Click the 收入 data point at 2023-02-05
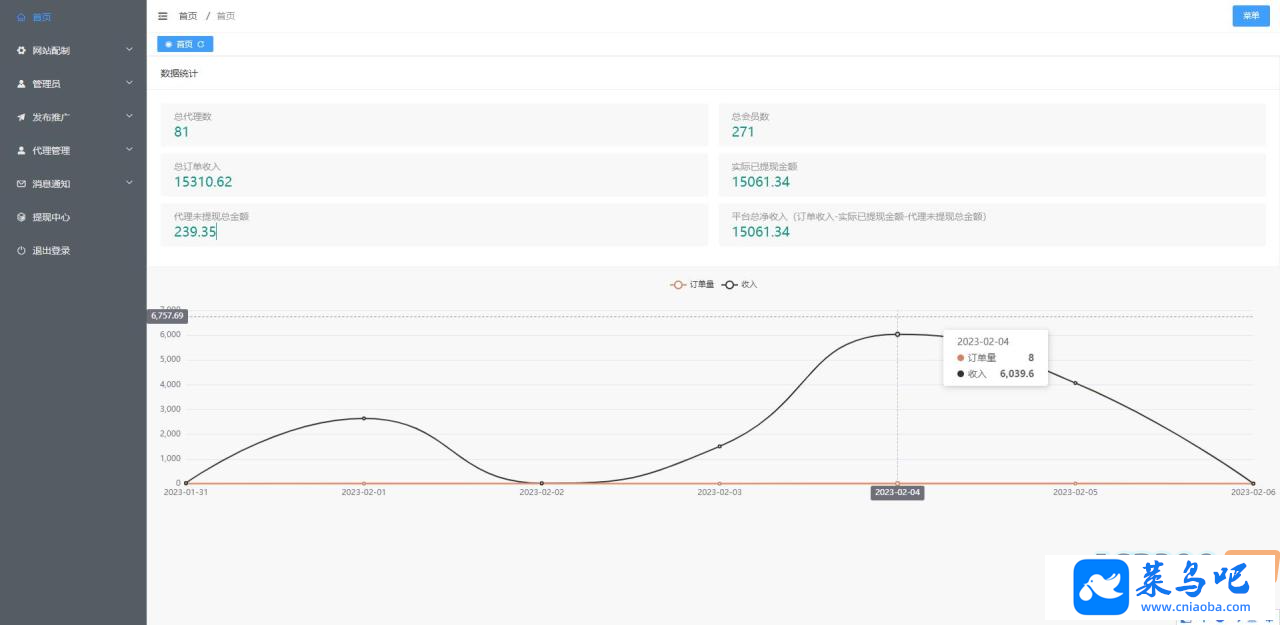1280x625 pixels. [1075, 383]
